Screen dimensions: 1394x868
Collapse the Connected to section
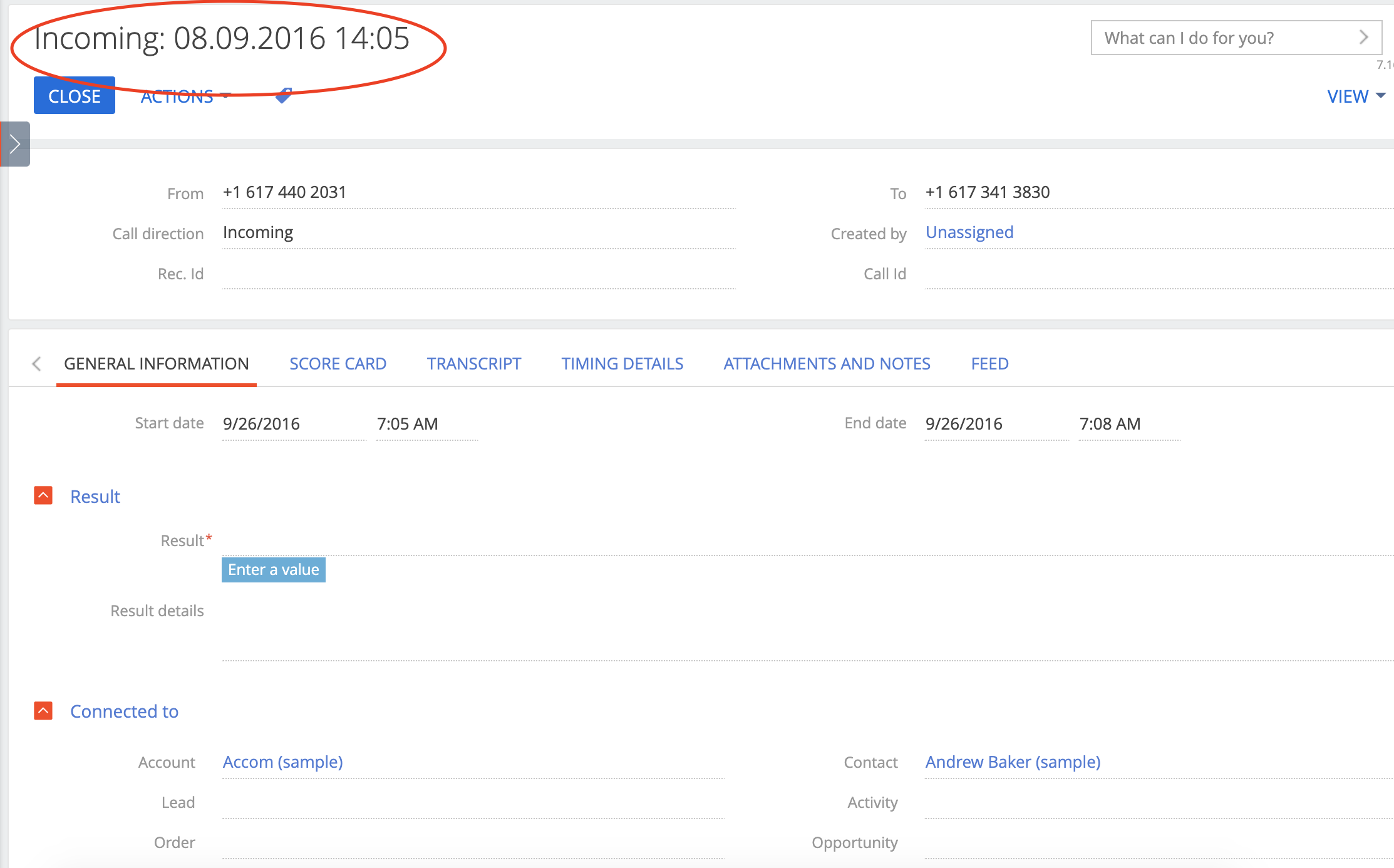(43, 711)
